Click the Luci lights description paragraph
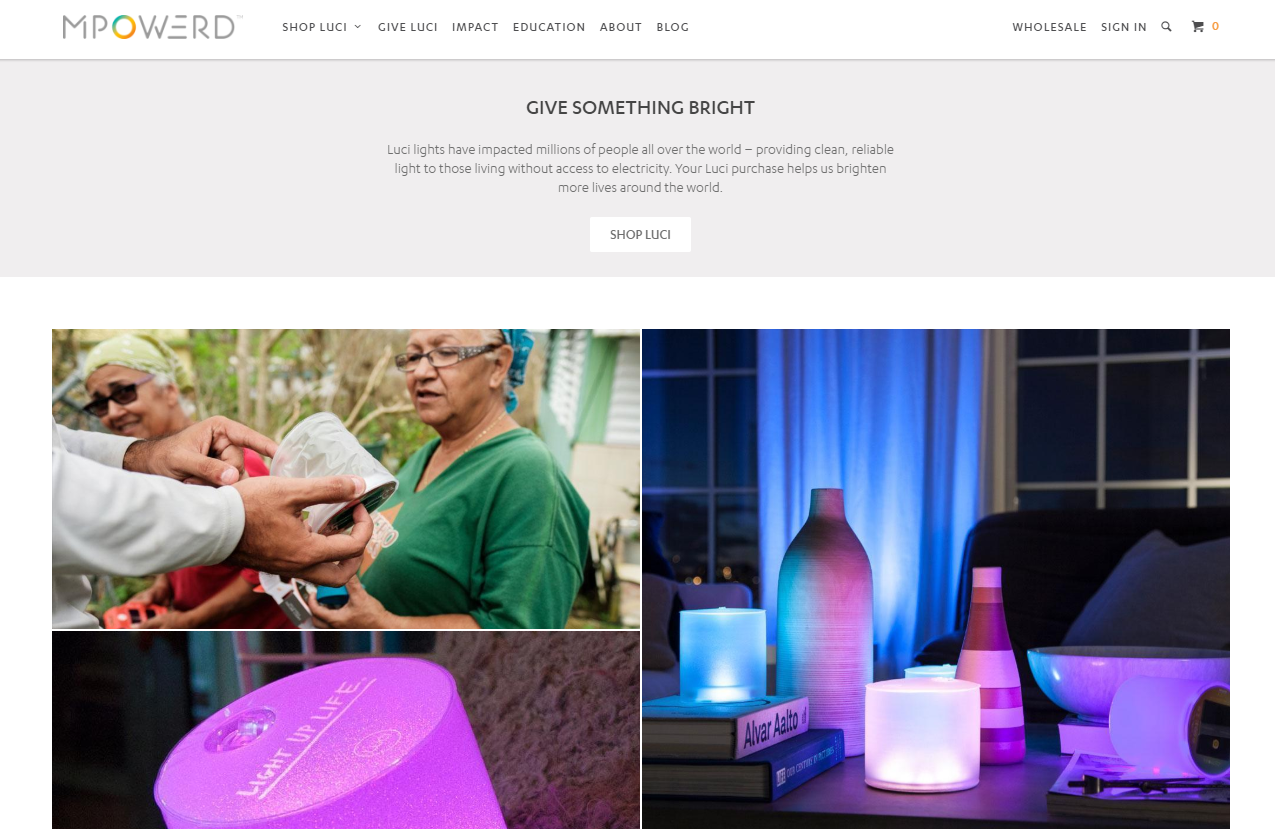 (640, 168)
